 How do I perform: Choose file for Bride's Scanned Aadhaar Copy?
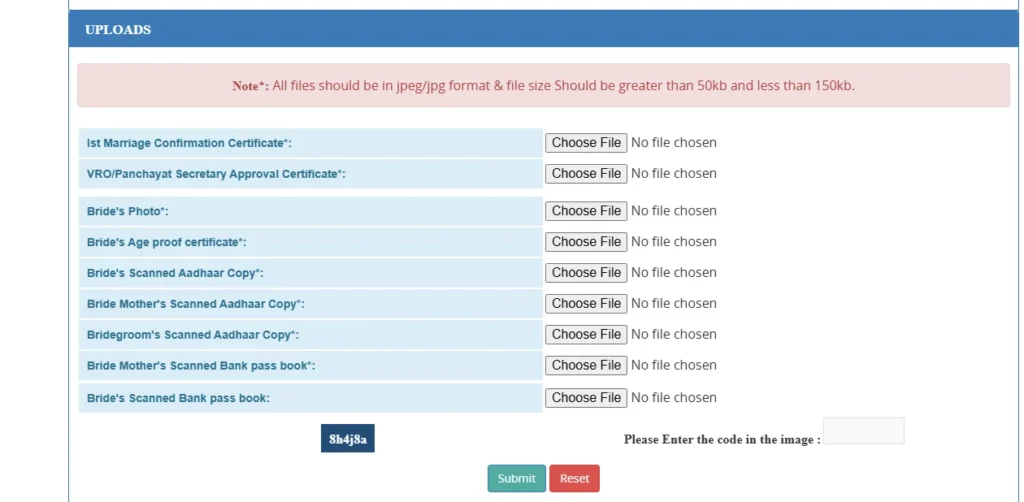[x=586, y=272]
